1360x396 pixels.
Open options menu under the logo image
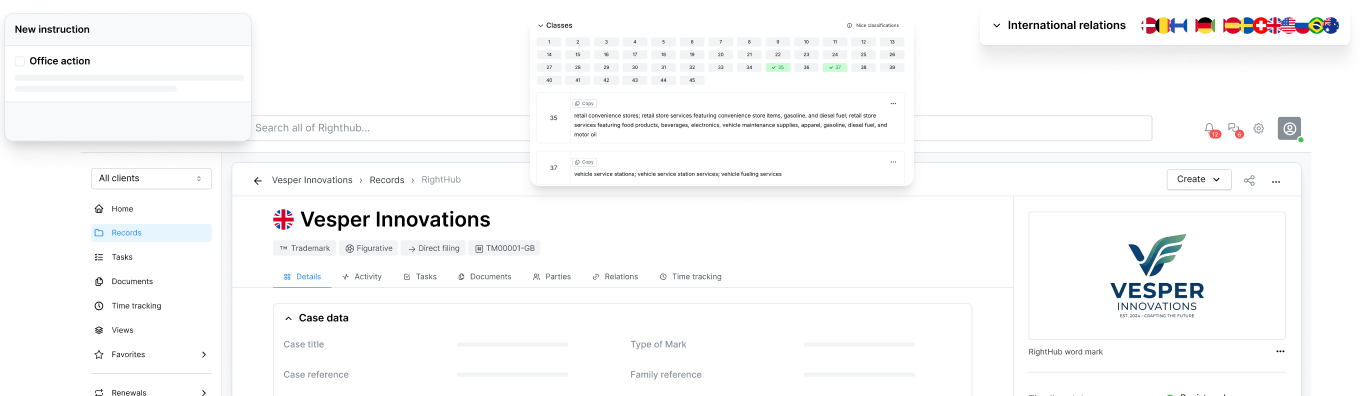click(x=1280, y=351)
